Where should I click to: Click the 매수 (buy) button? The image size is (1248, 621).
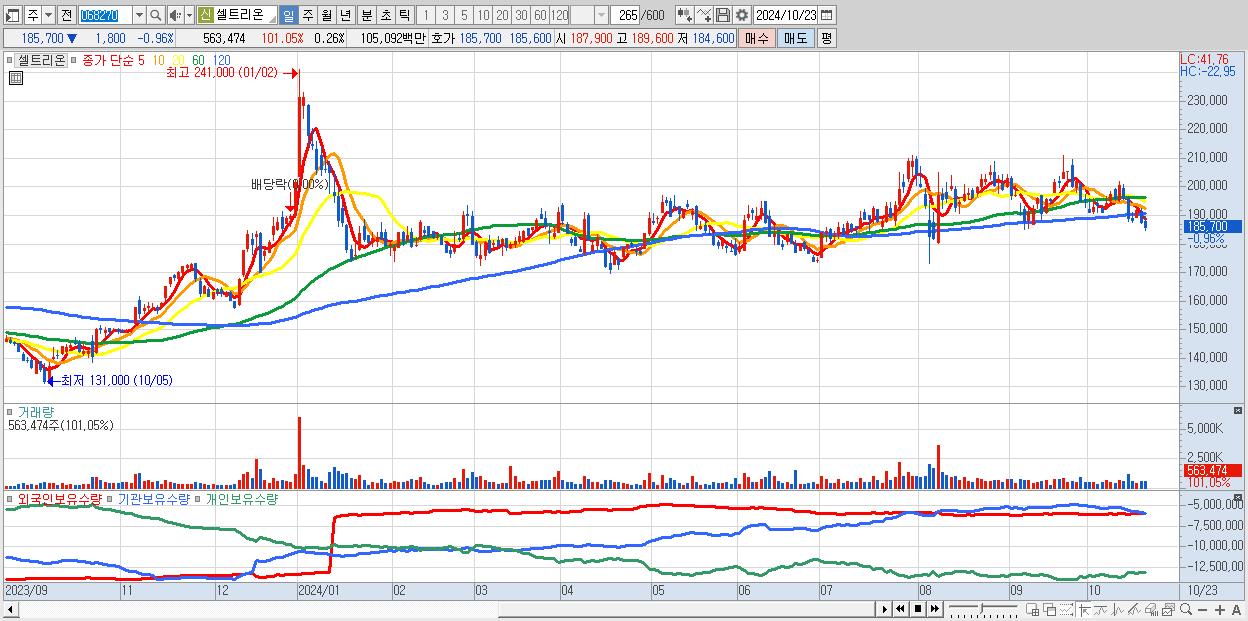pos(756,38)
